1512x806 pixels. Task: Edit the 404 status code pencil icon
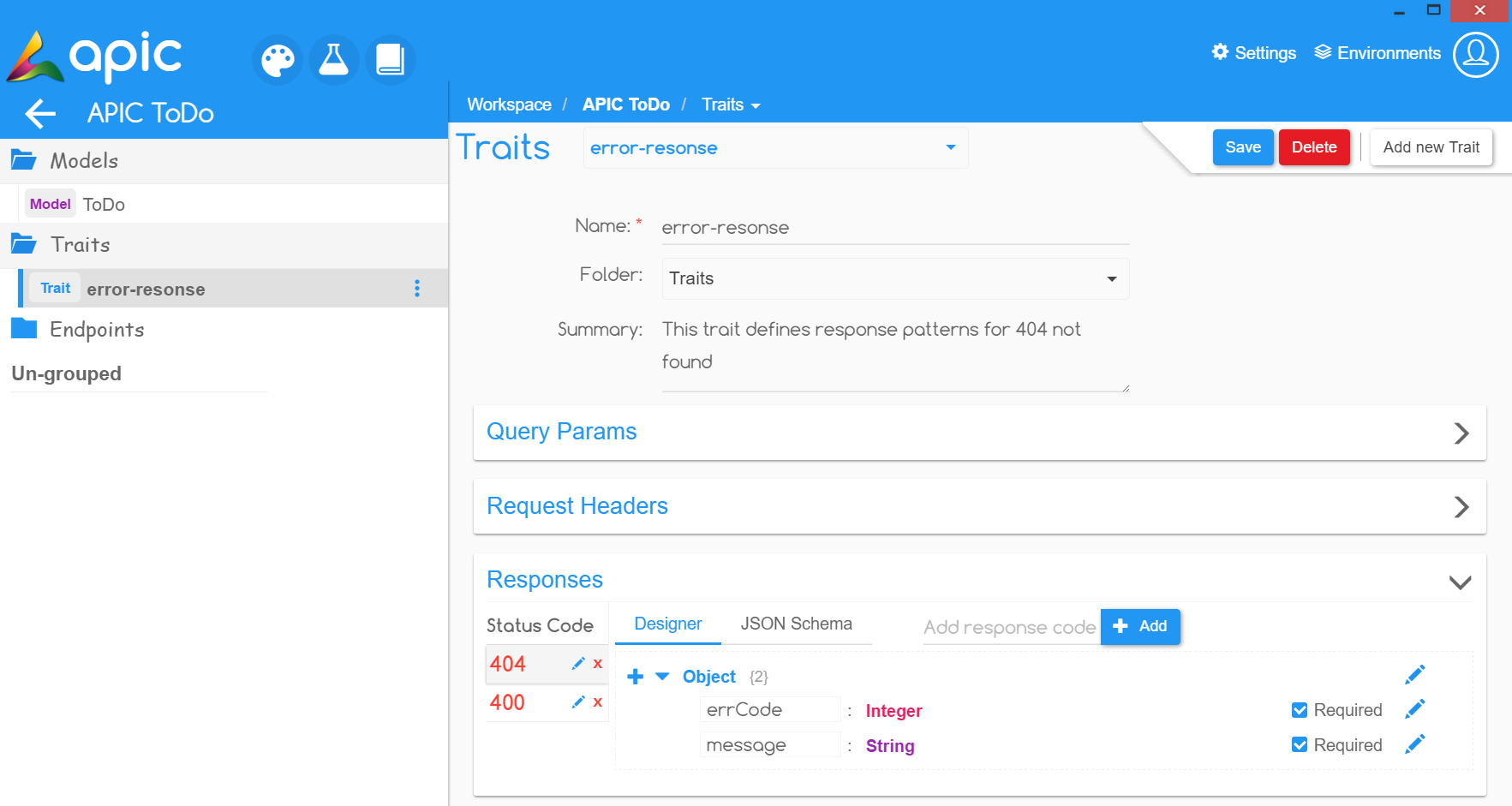[x=578, y=664]
